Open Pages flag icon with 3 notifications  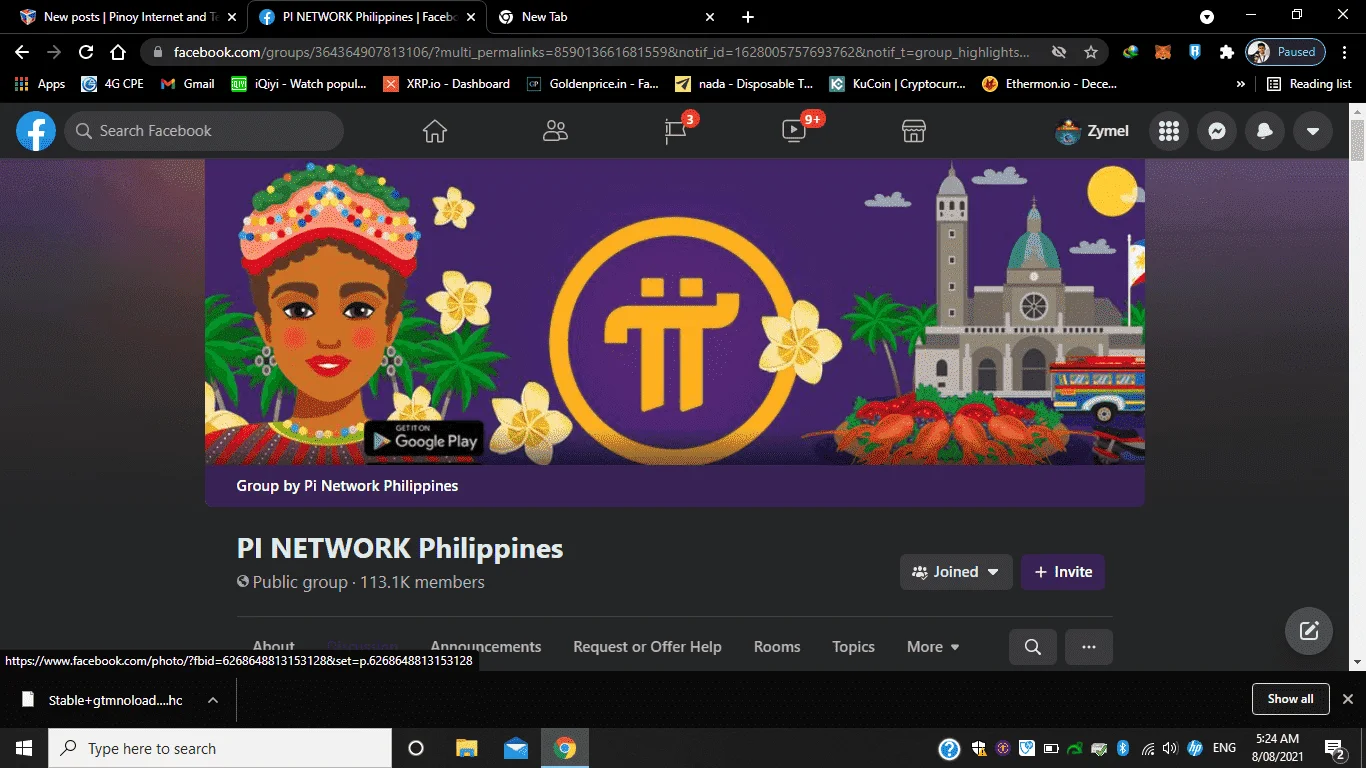point(677,131)
